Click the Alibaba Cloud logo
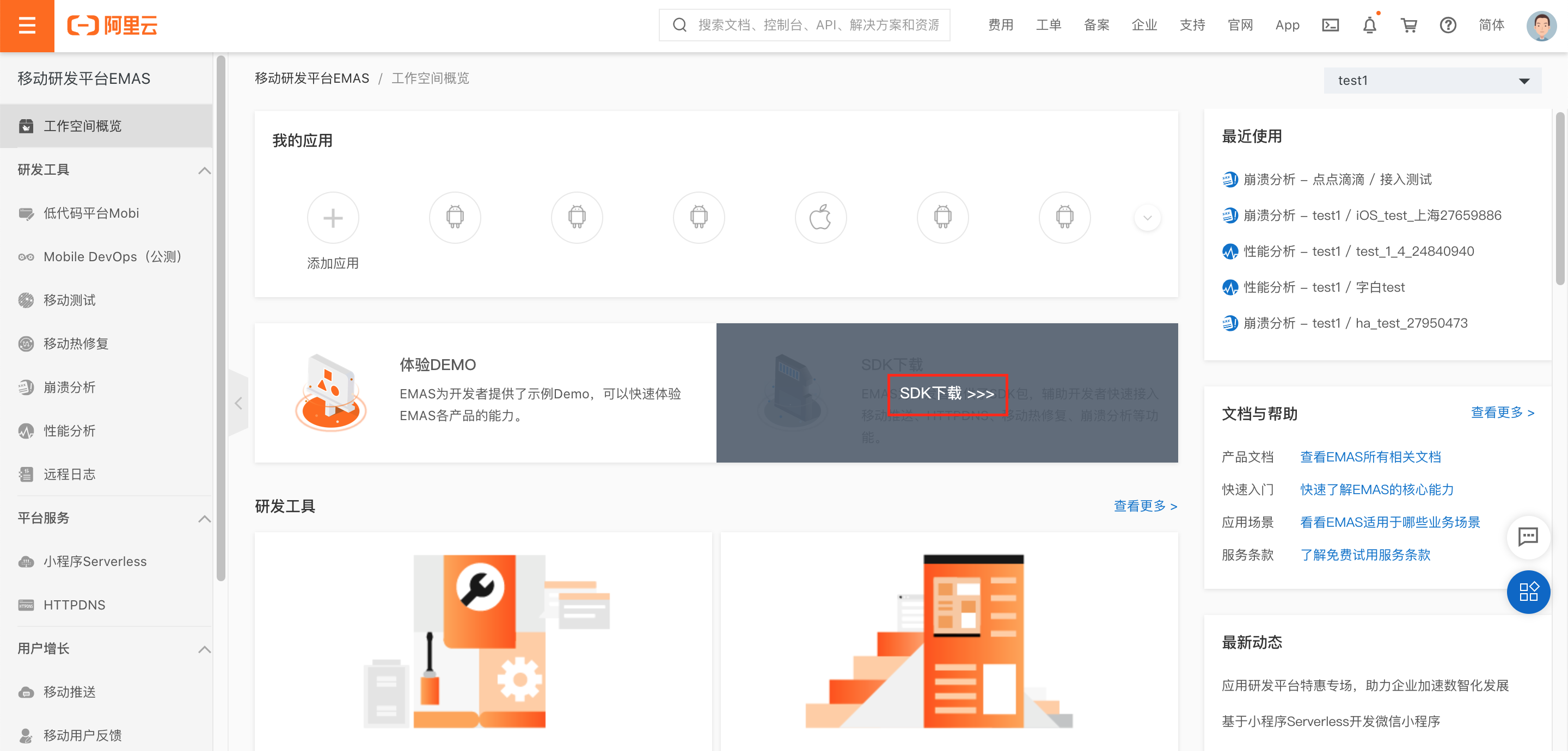The height and width of the screenshot is (751, 1568). point(112,26)
